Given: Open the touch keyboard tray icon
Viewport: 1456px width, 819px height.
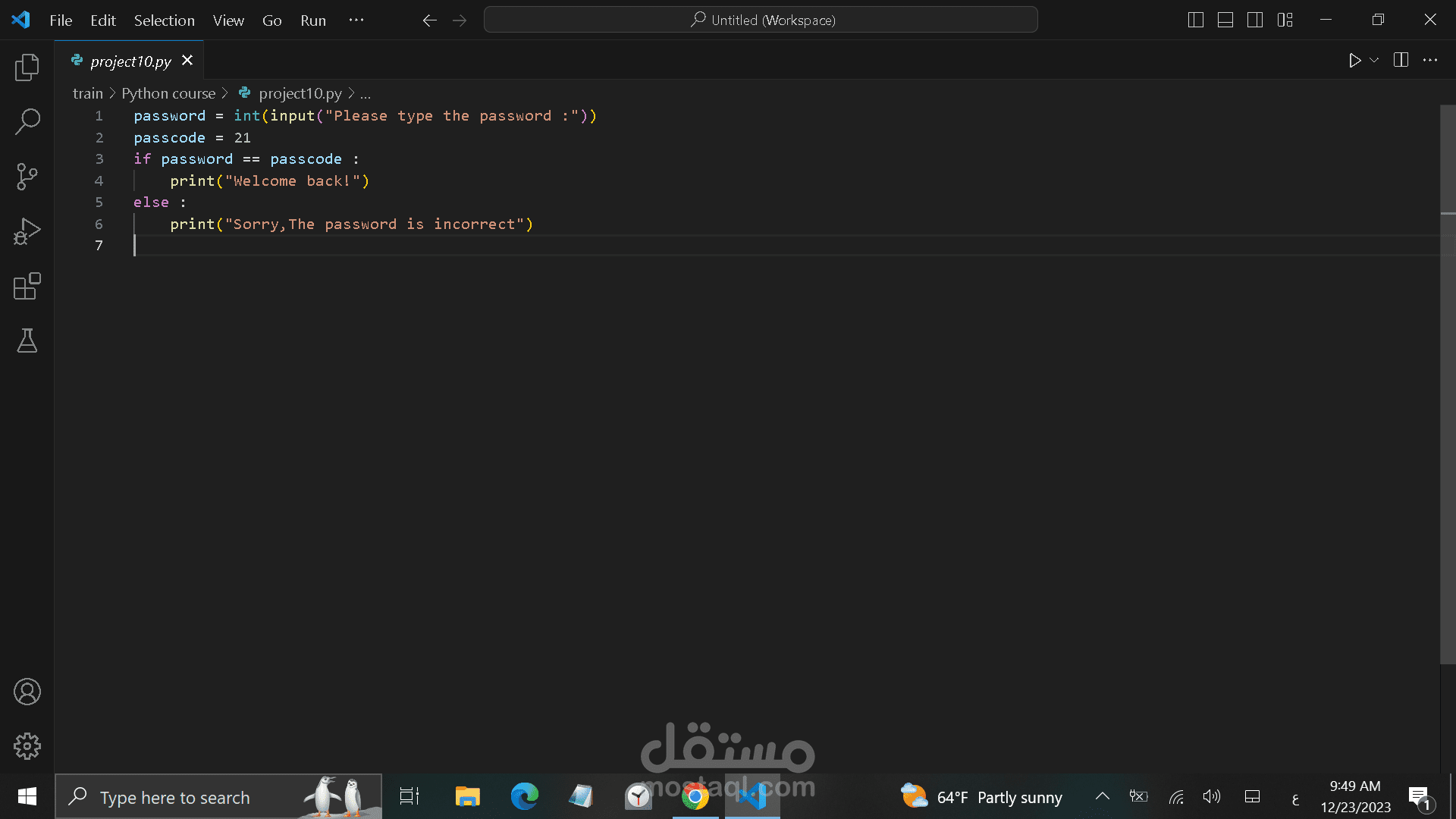Looking at the screenshot, I should pos(1252,796).
